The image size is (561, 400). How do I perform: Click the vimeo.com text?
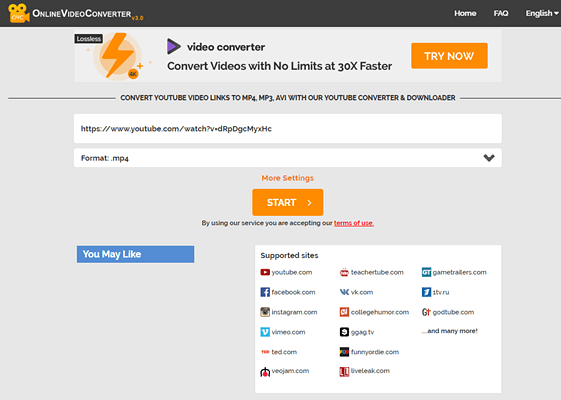pyautogui.click(x=288, y=332)
